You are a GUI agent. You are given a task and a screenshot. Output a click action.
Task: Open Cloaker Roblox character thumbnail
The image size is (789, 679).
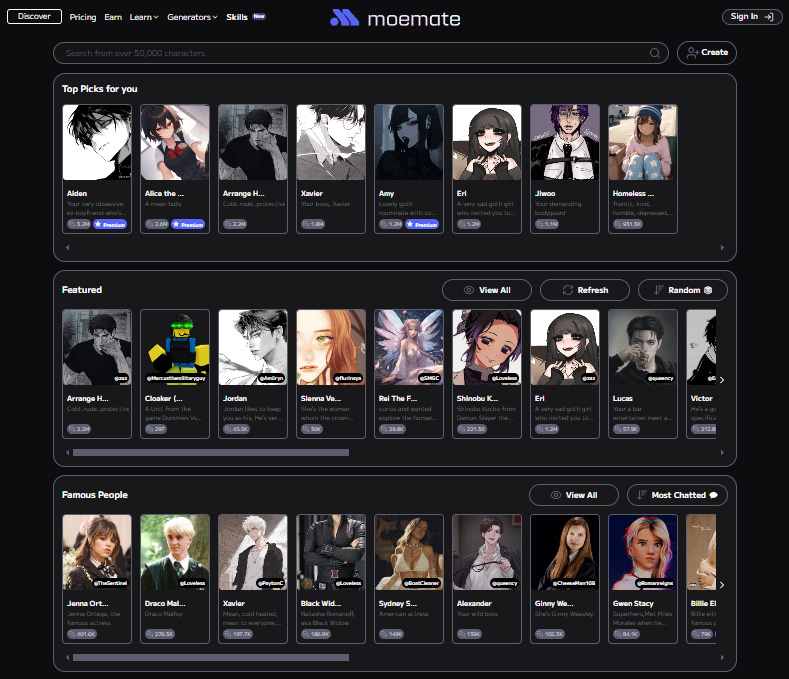[175, 347]
